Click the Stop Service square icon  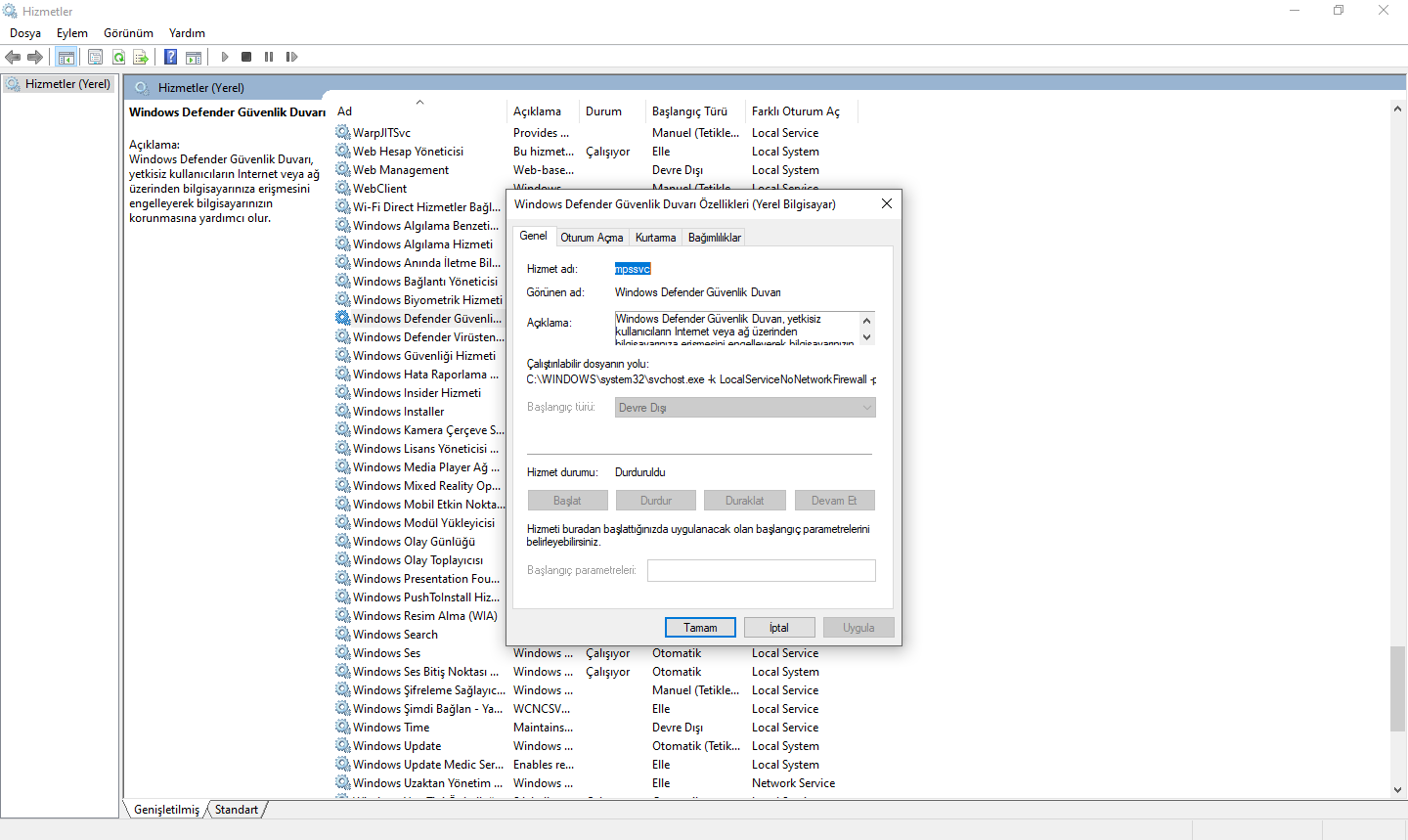click(246, 57)
